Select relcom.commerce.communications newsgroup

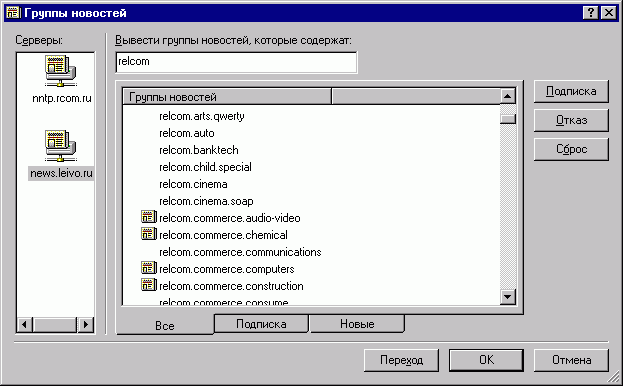pyautogui.click(x=240, y=252)
